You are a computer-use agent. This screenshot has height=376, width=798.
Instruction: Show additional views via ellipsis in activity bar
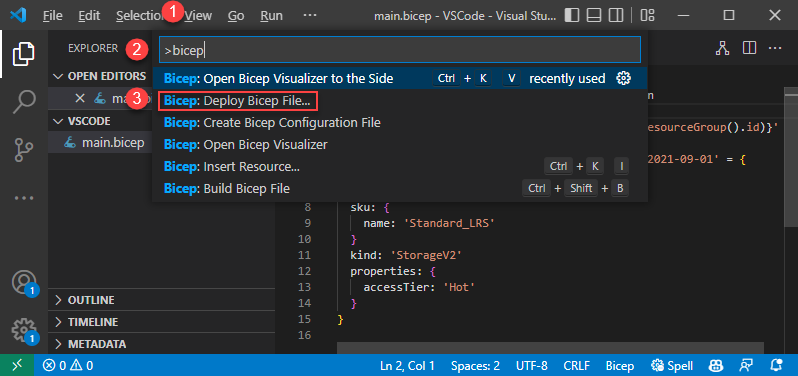click(23, 198)
